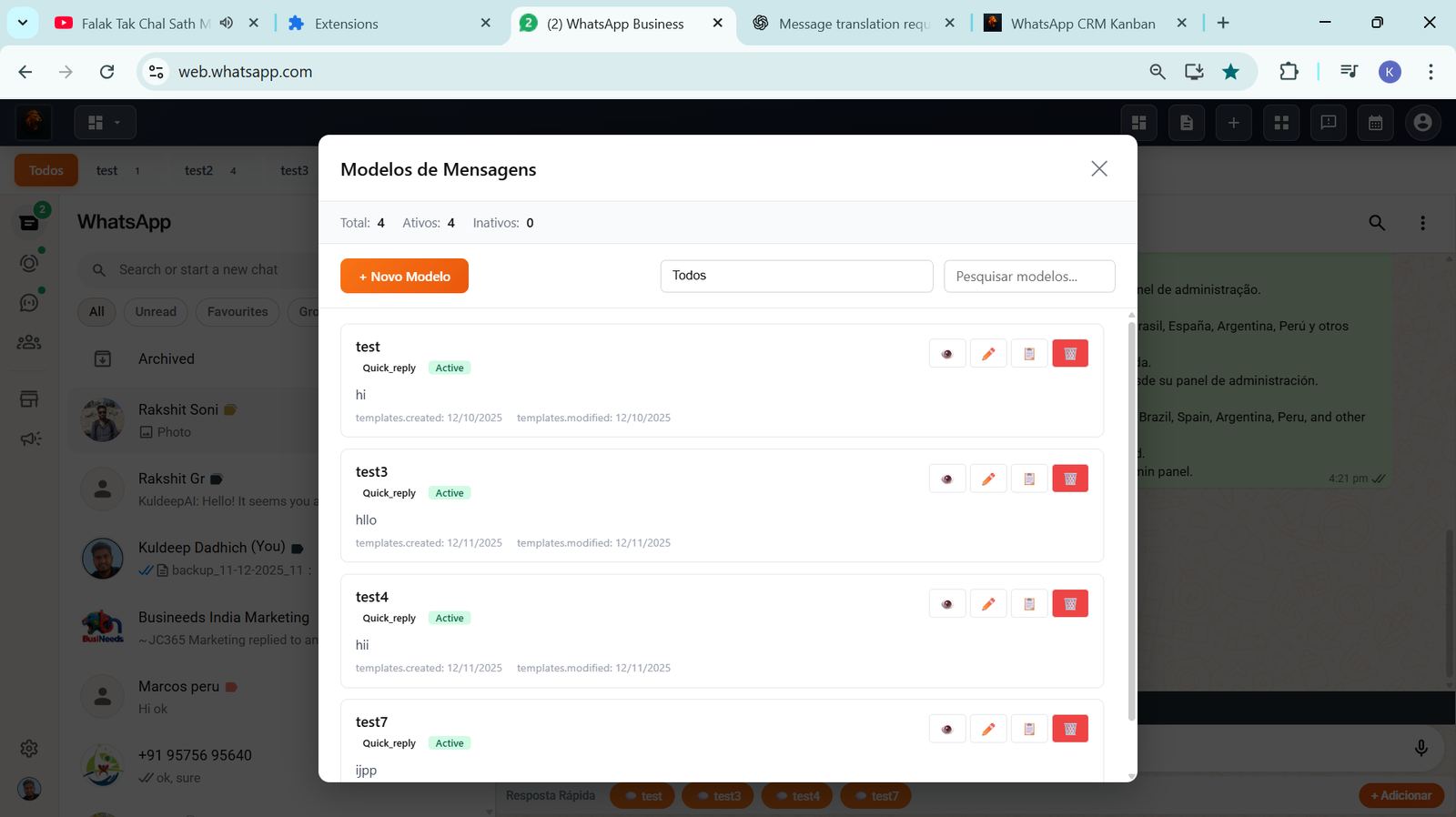Open the account profile icon in the CRM toolbar
Screen dimensions: 1456x817
1423,122
